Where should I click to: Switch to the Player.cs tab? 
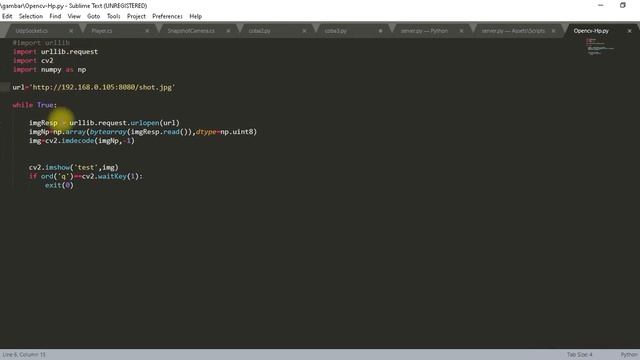[102, 31]
